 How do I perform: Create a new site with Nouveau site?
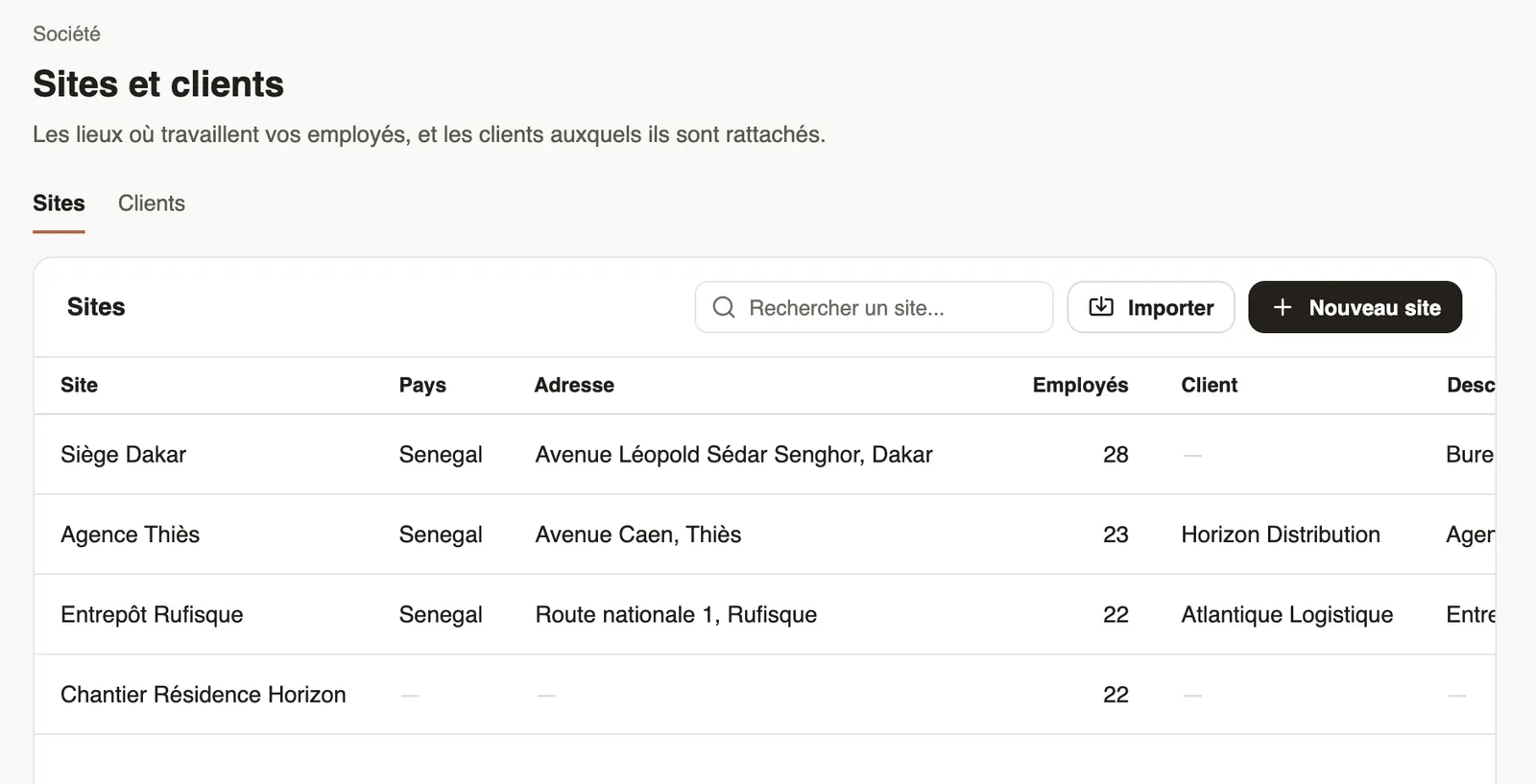(1356, 307)
